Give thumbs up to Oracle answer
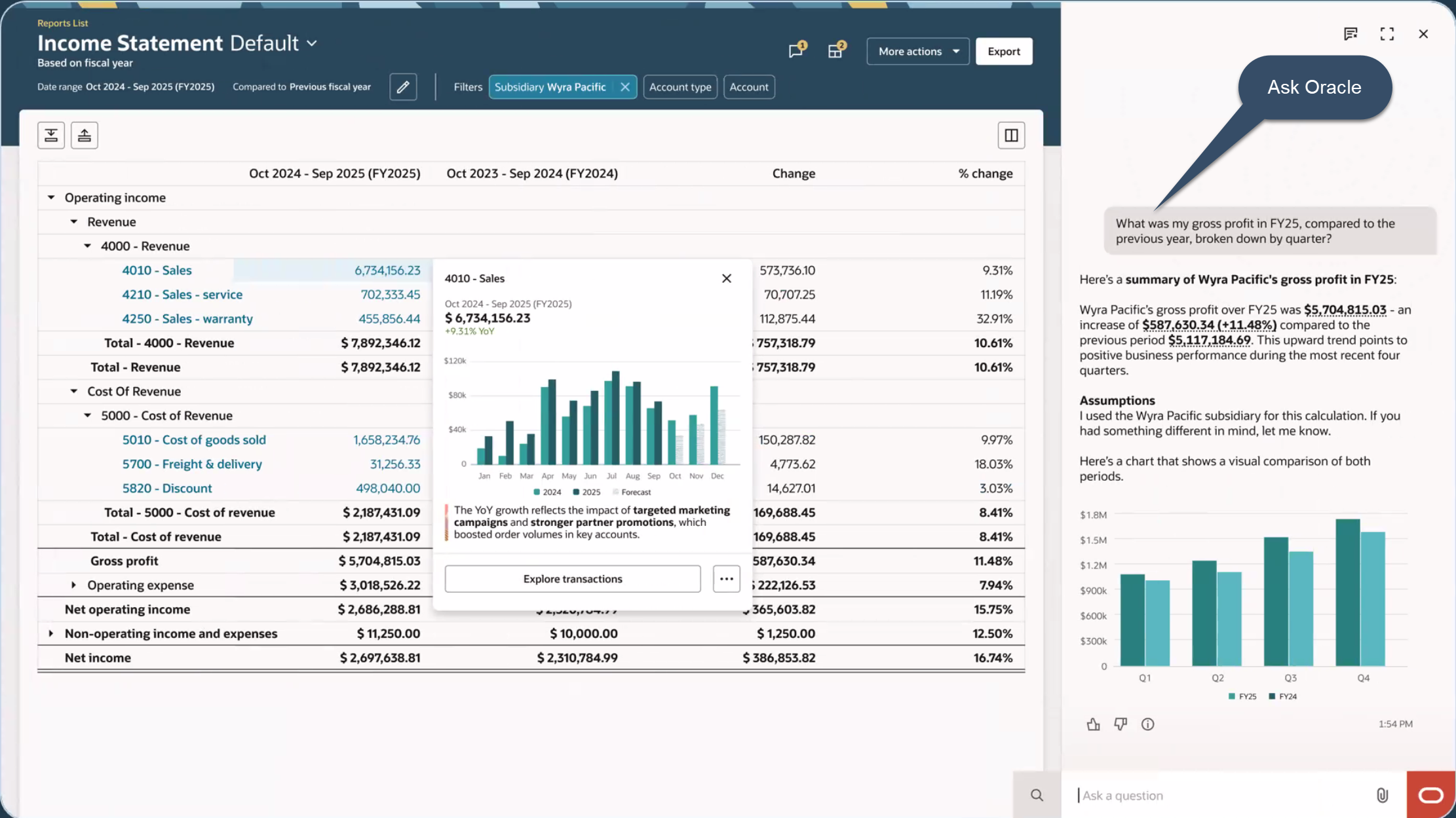1456x818 pixels. coord(1093,724)
